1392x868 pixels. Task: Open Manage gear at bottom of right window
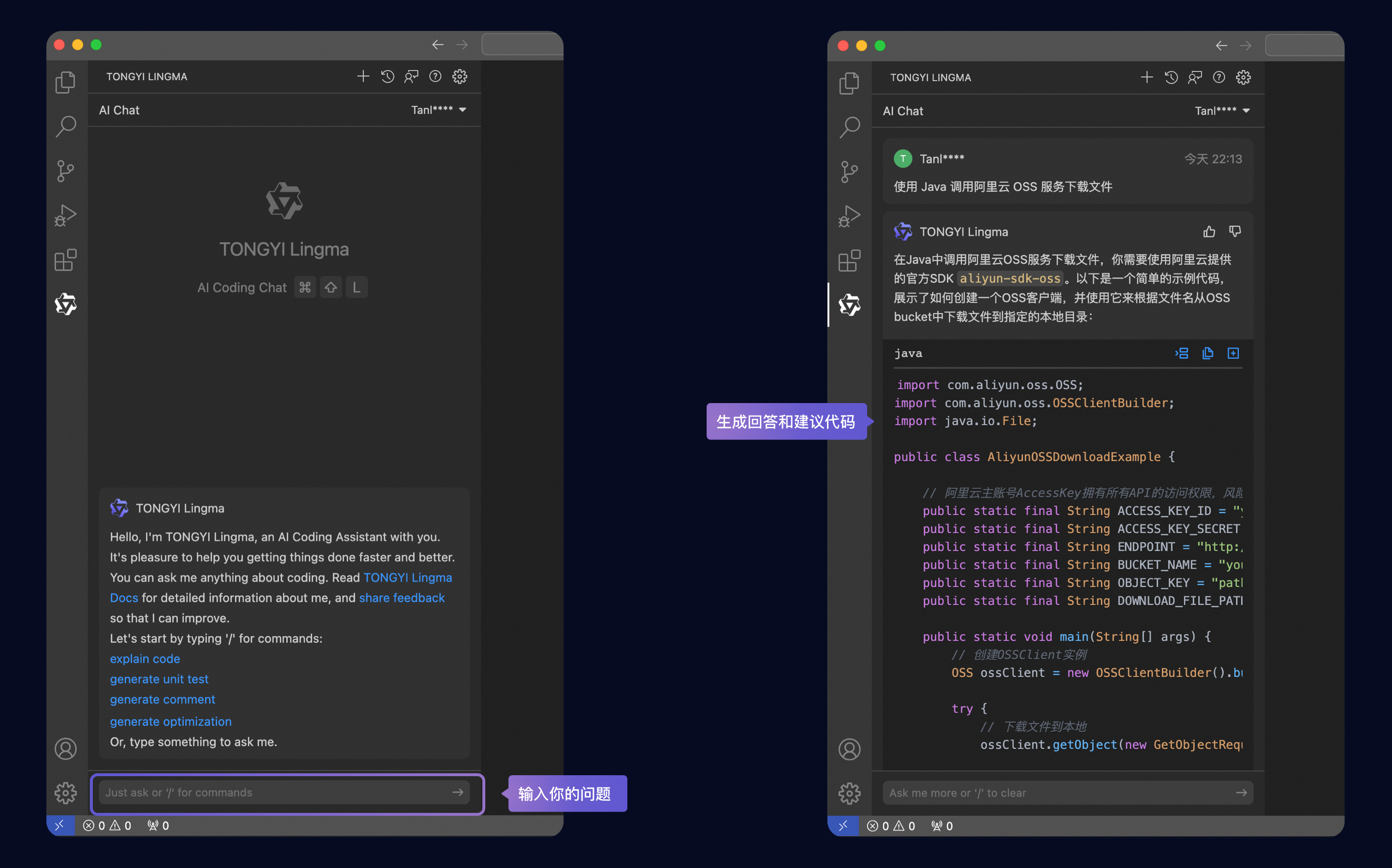(x=849, y=794)
